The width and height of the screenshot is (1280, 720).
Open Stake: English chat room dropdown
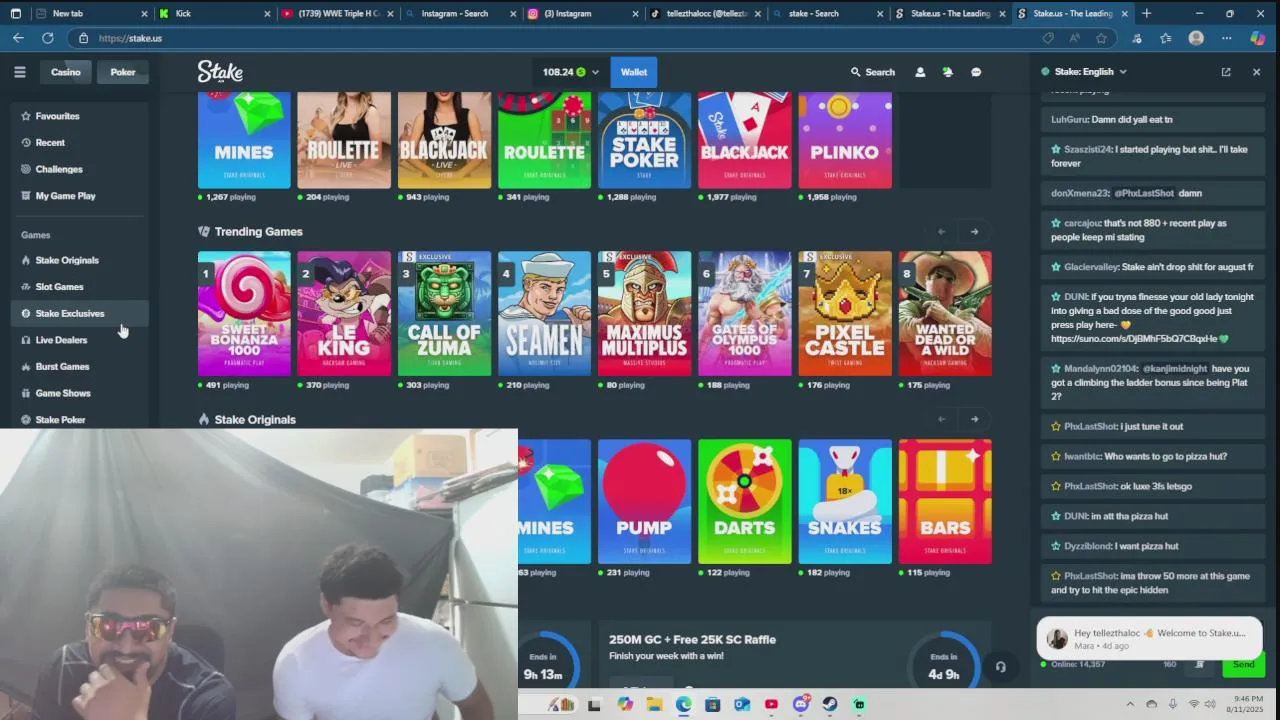coord(1084,72)
